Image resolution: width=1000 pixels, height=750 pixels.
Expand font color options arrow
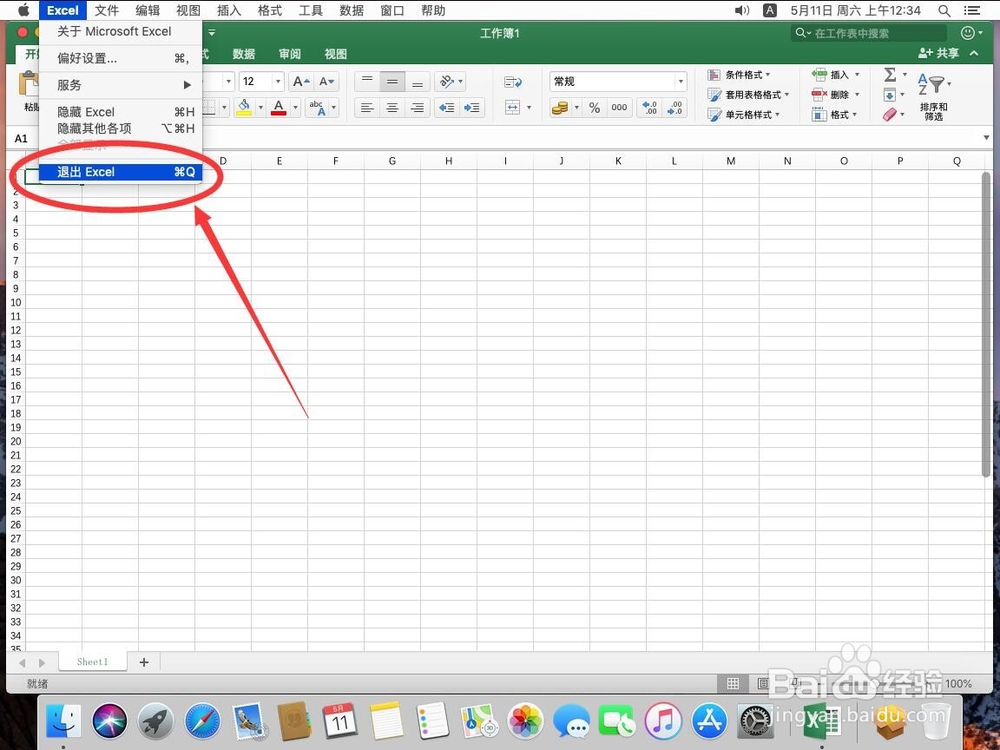pyautogui.click(x=295, y=107)
